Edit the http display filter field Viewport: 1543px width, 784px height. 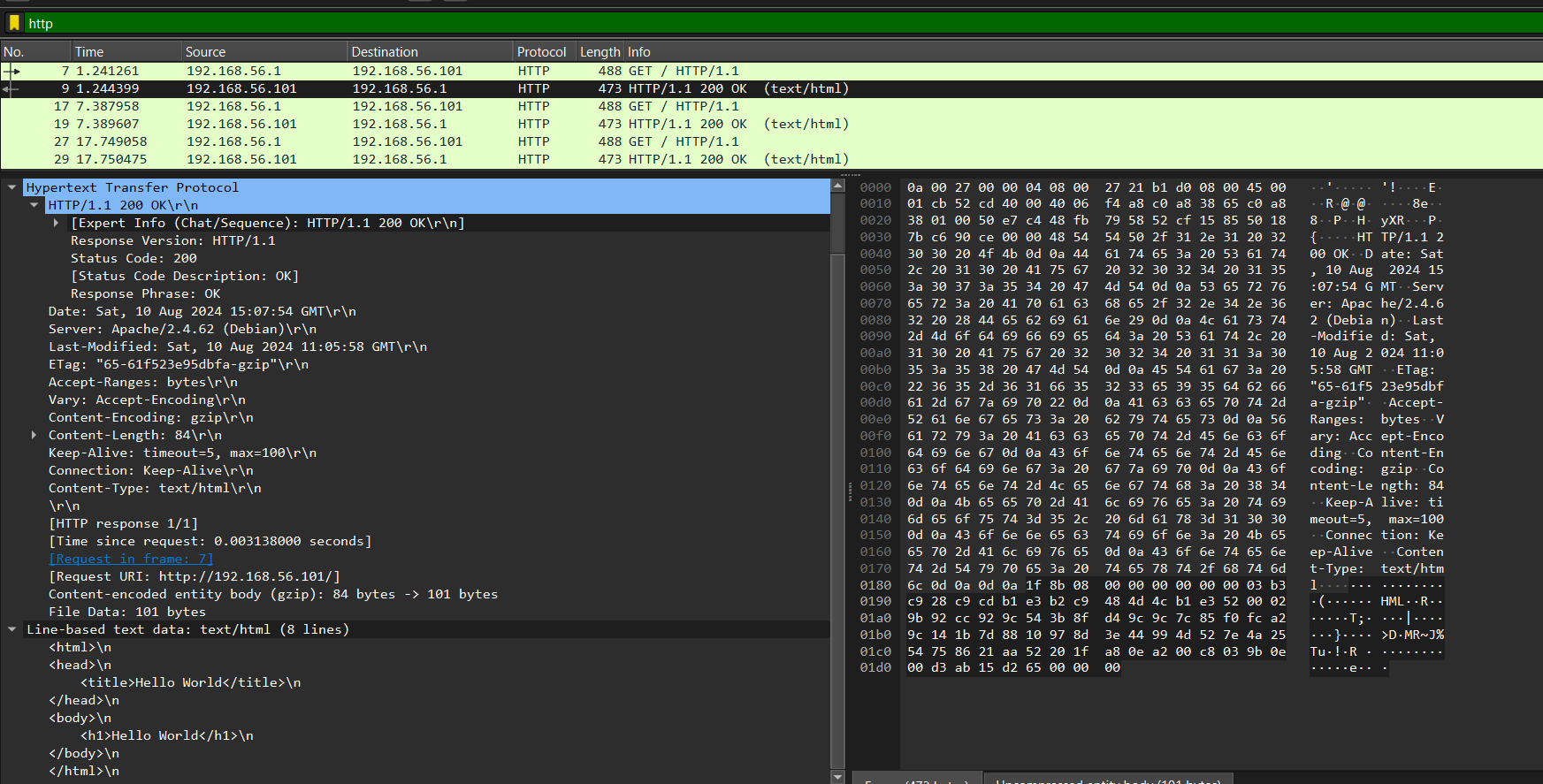[783, 23]
